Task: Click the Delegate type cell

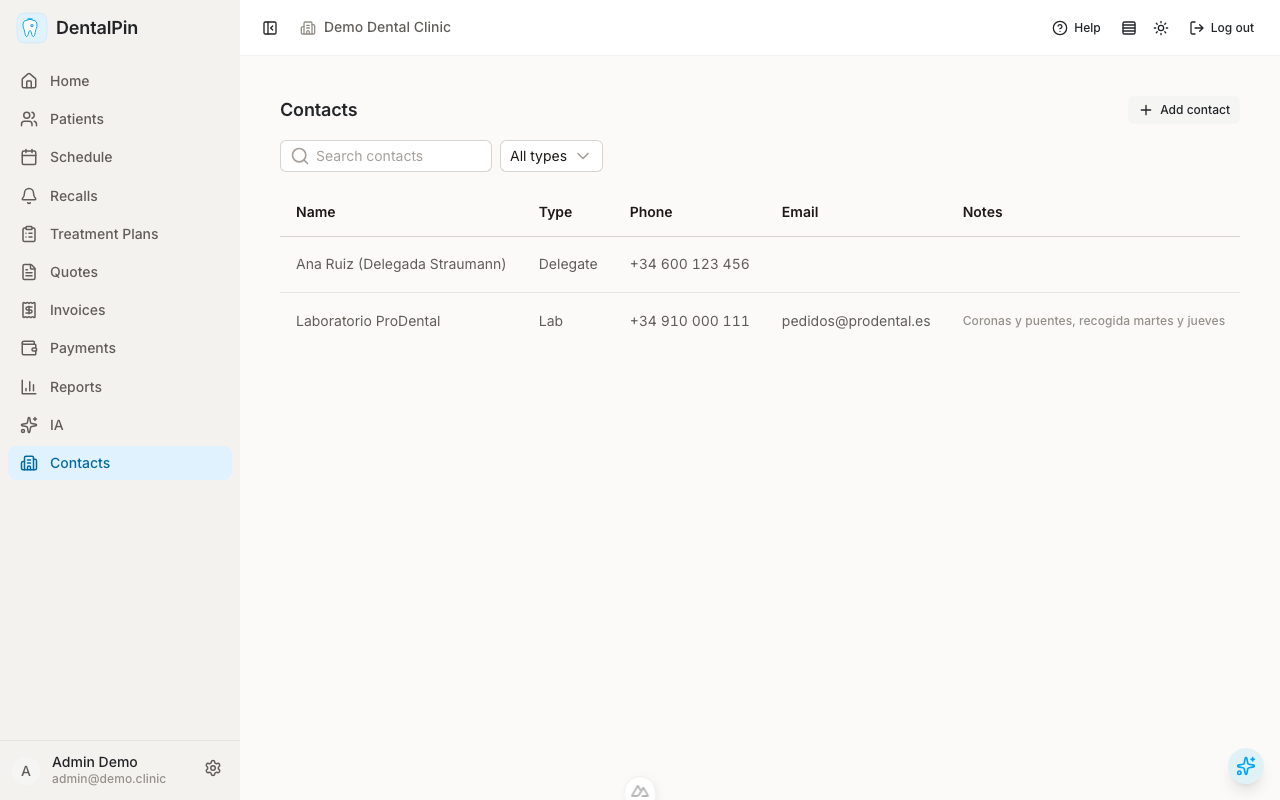Action: [568, 264]
